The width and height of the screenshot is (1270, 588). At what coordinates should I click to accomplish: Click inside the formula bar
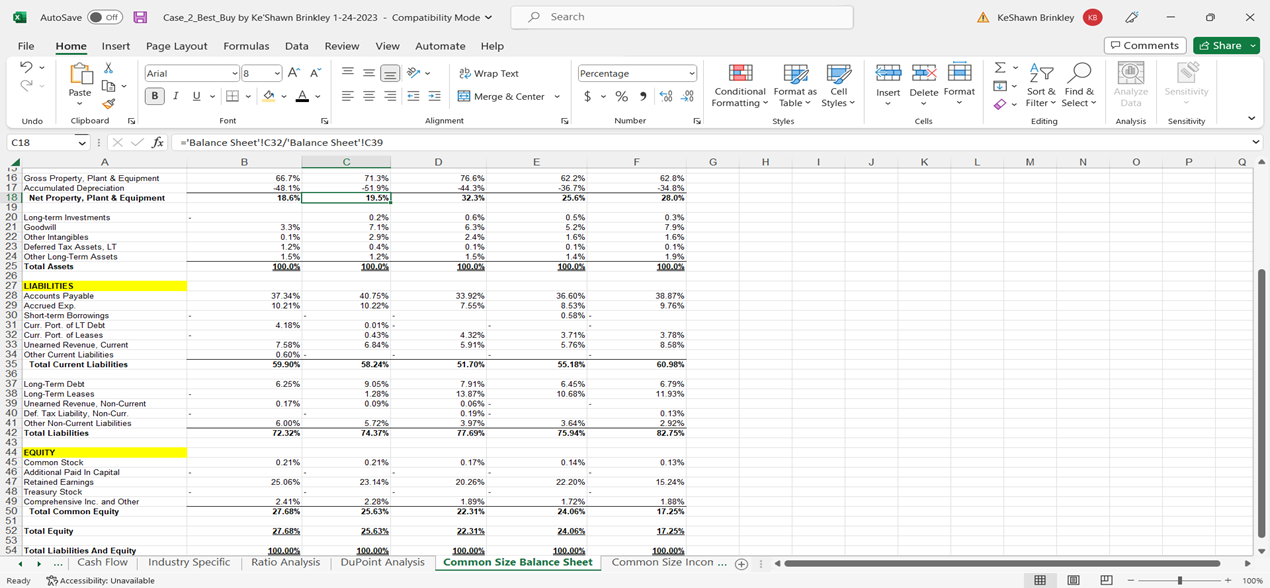click(400, 142)
